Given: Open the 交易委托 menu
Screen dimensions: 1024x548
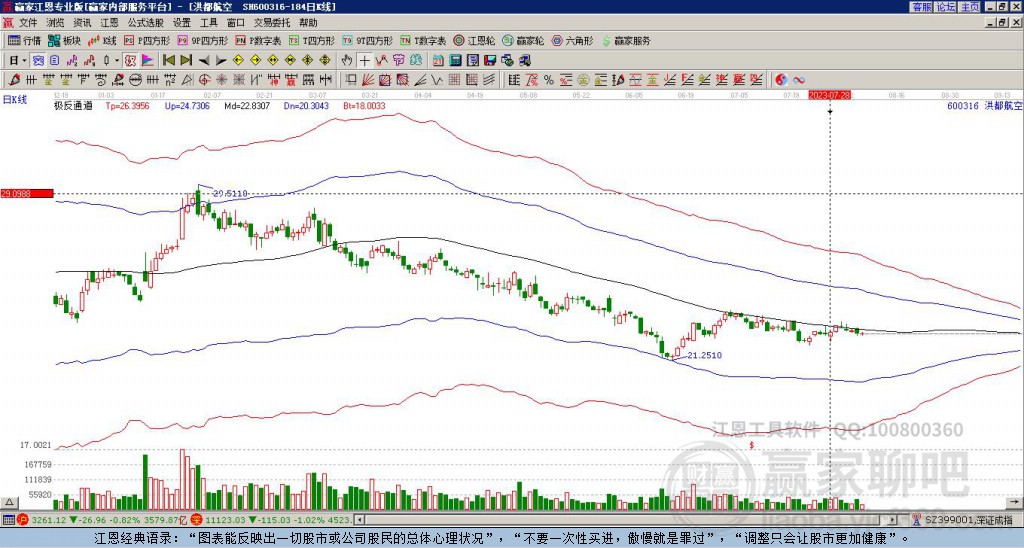Looking at the screenshot, I should pos(272,23).
